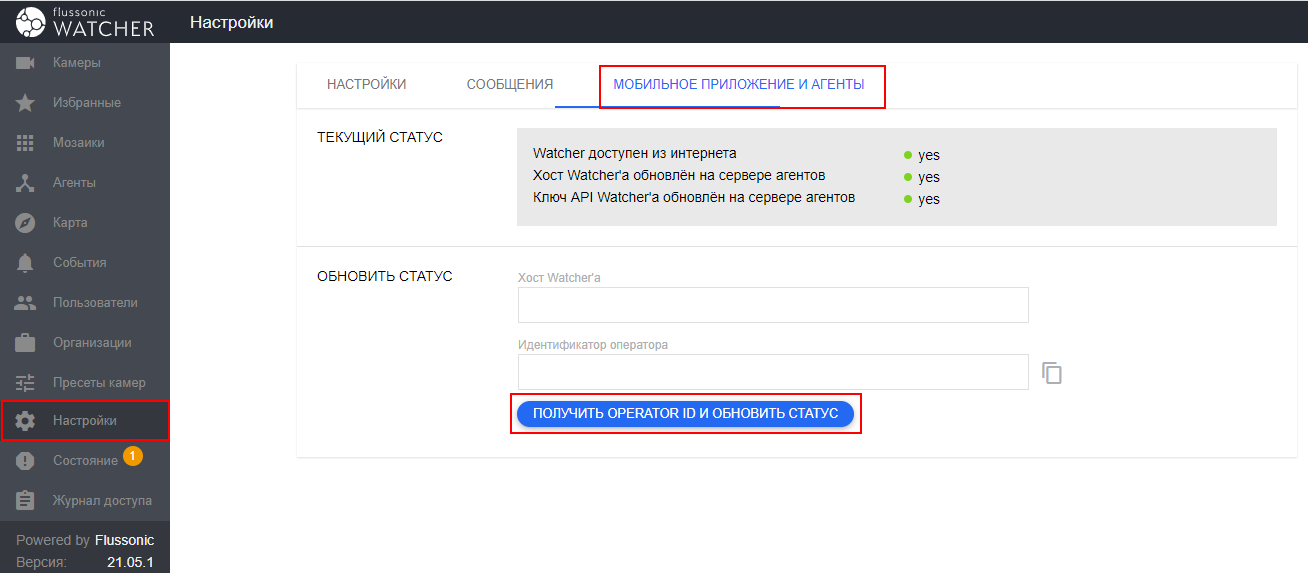Screen dimensions: 1308x573
Task: Open the СООБЩЕНИЯ tab
Action: tap(509, 85)
